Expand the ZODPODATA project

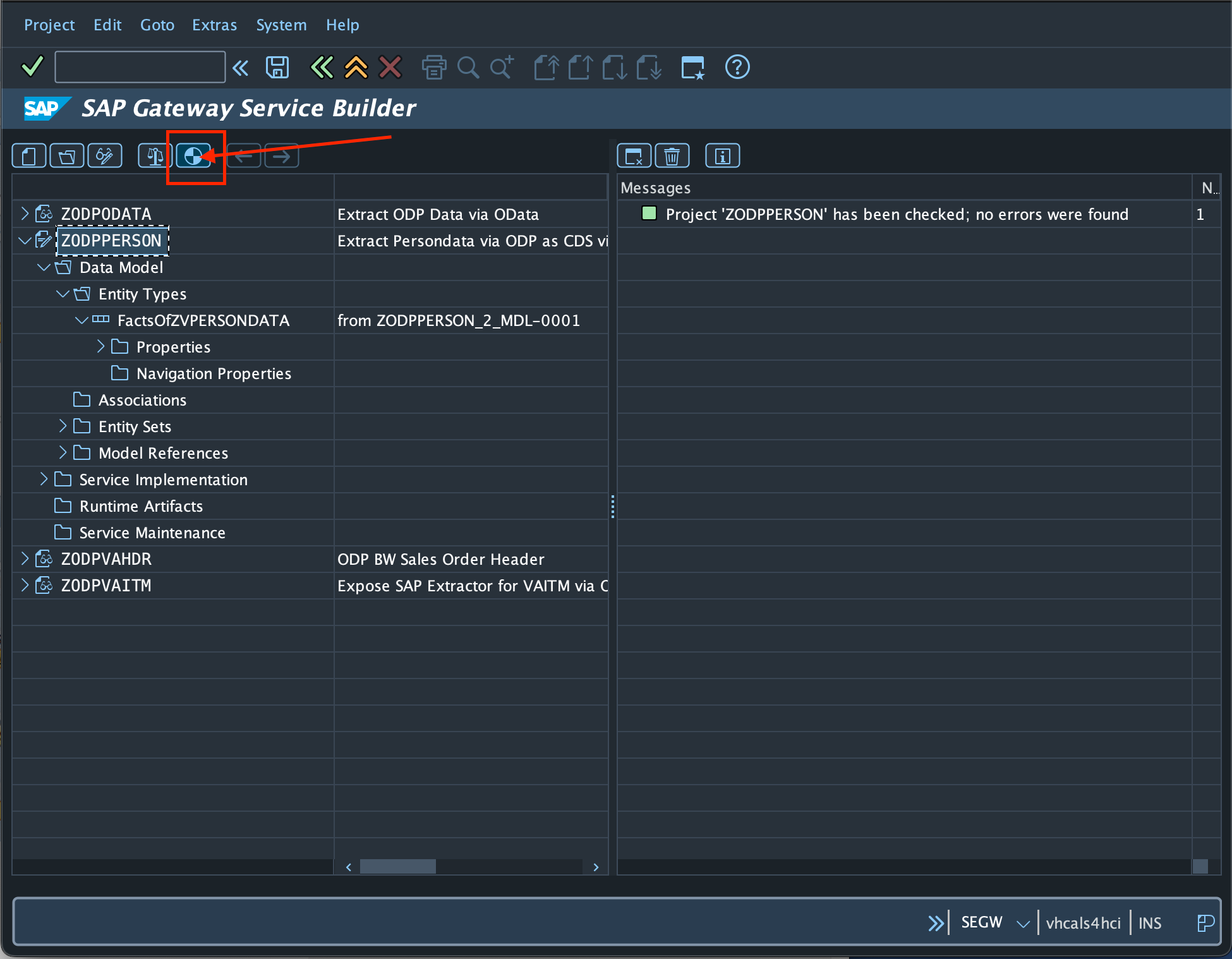pos(25,214)
